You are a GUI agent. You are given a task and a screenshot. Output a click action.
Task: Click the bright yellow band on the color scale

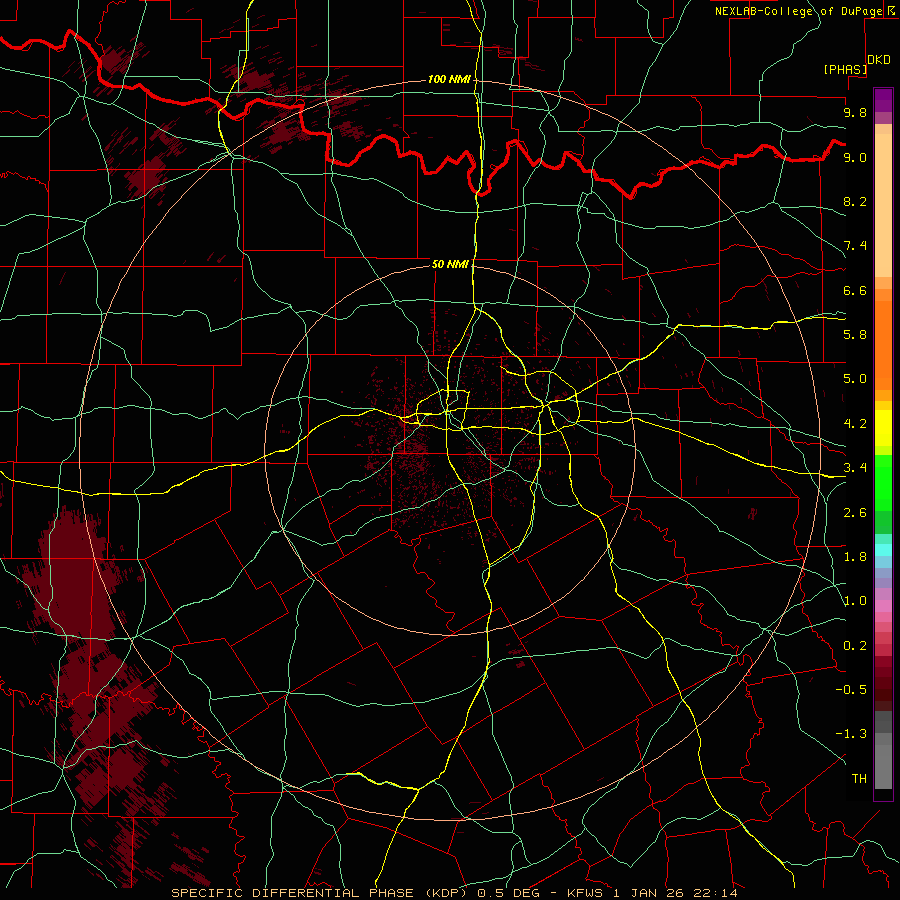(883, 428)
